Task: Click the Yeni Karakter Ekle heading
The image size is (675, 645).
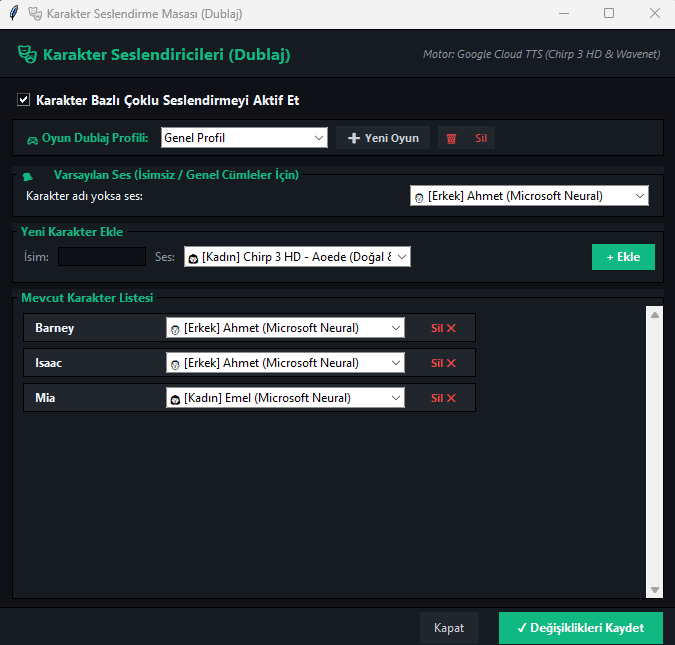Action: [x=72, y=232]
